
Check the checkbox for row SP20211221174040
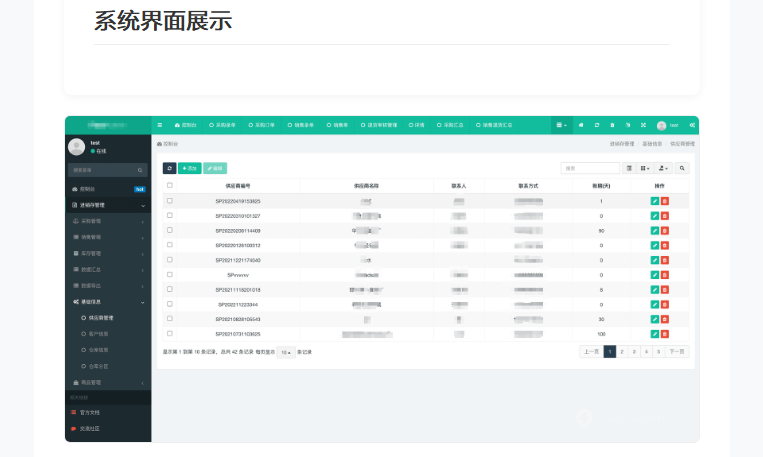pyautogui.click(x=170, y=259)
